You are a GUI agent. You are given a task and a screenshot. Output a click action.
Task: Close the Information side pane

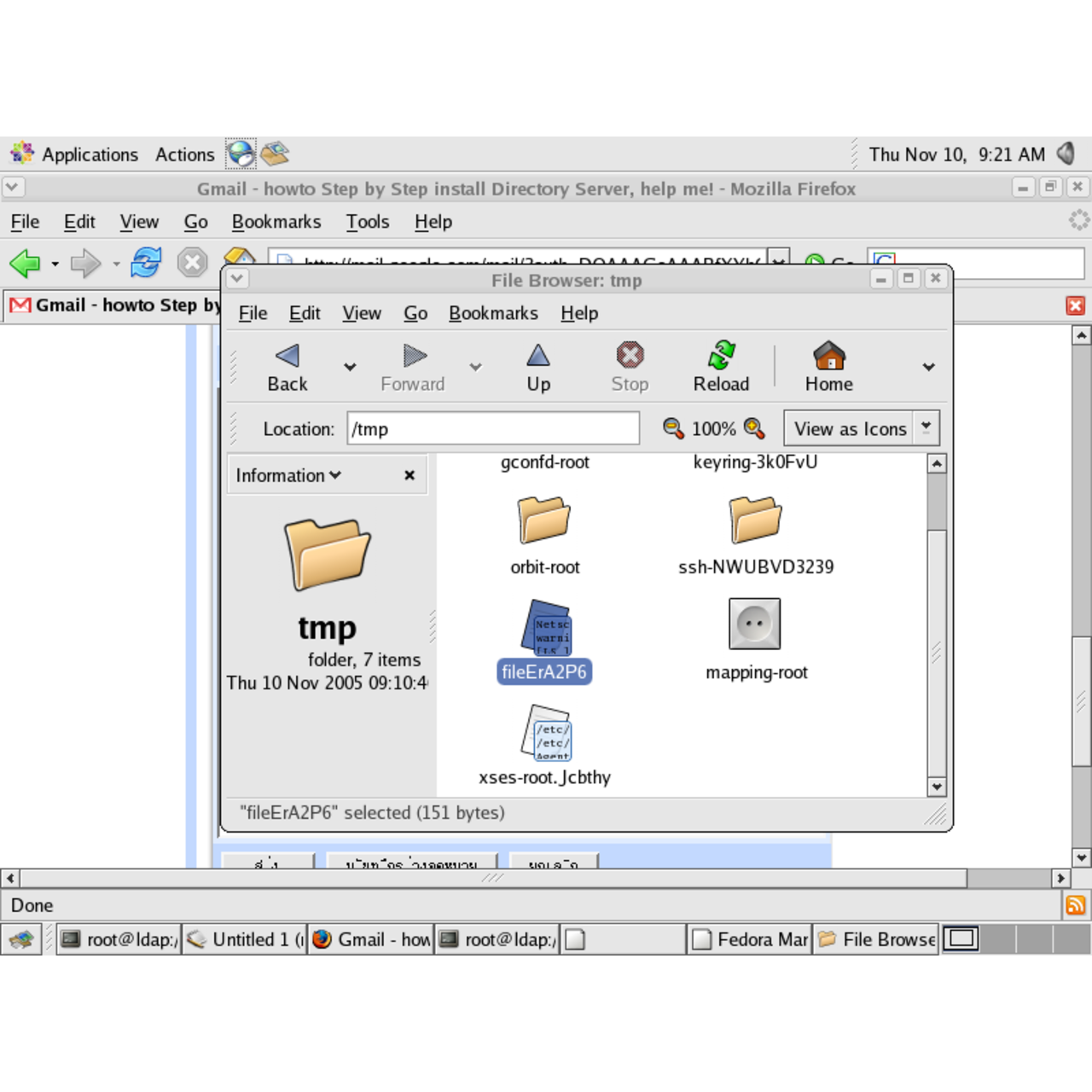[409, 475]
